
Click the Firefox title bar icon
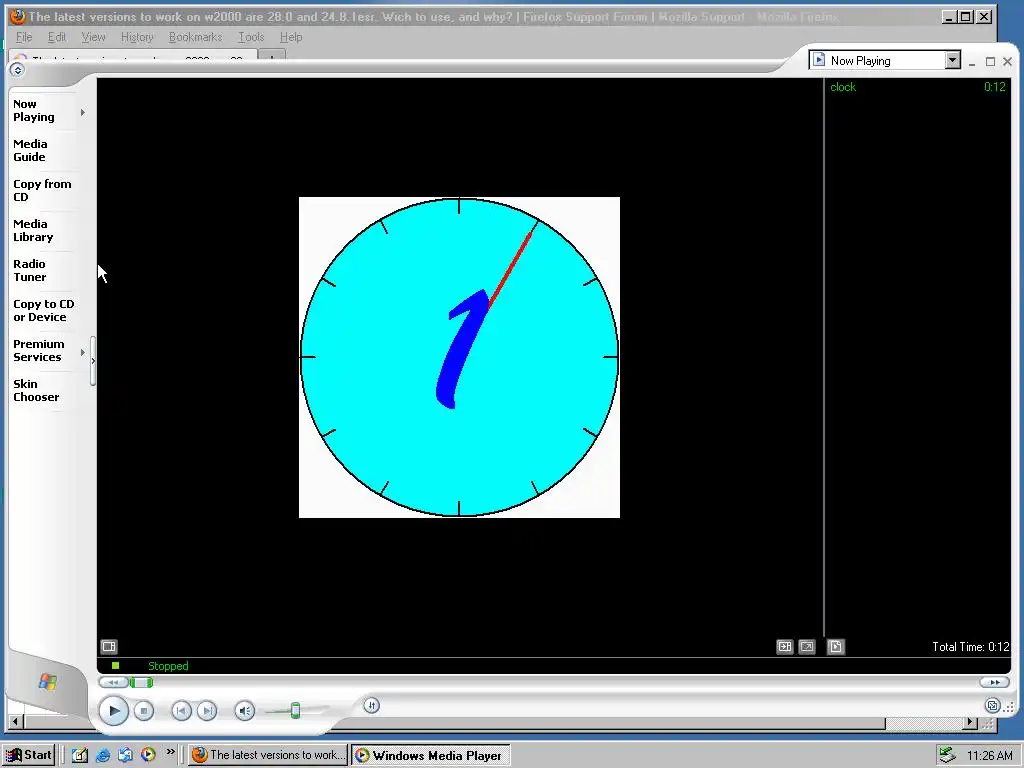18,16
